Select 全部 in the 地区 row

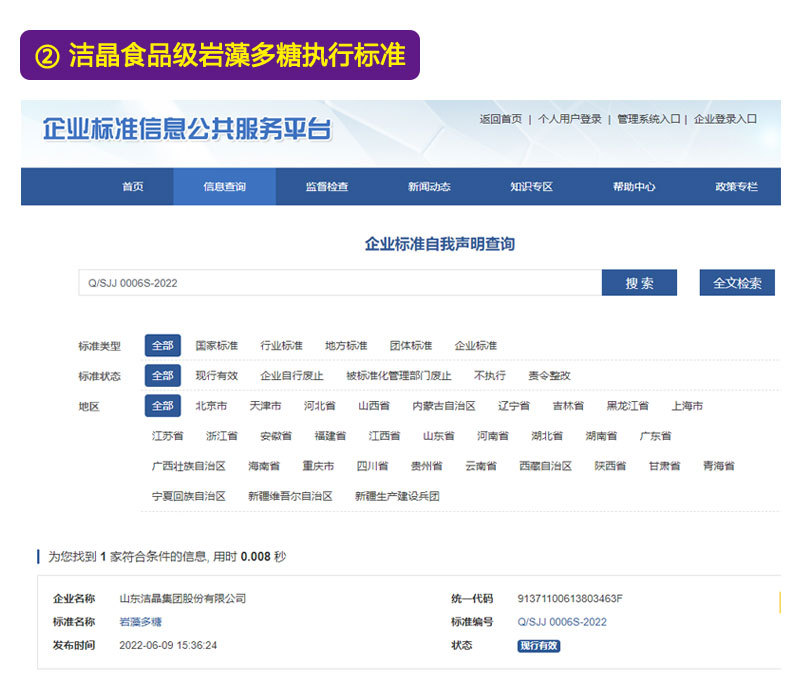click(x=163, y=406)
